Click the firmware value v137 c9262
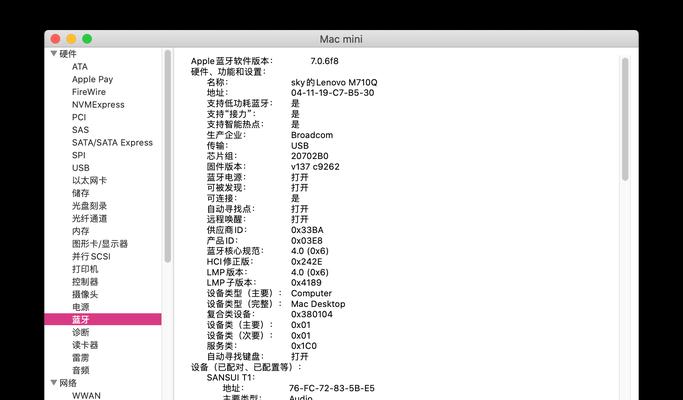 coord(315,166)
